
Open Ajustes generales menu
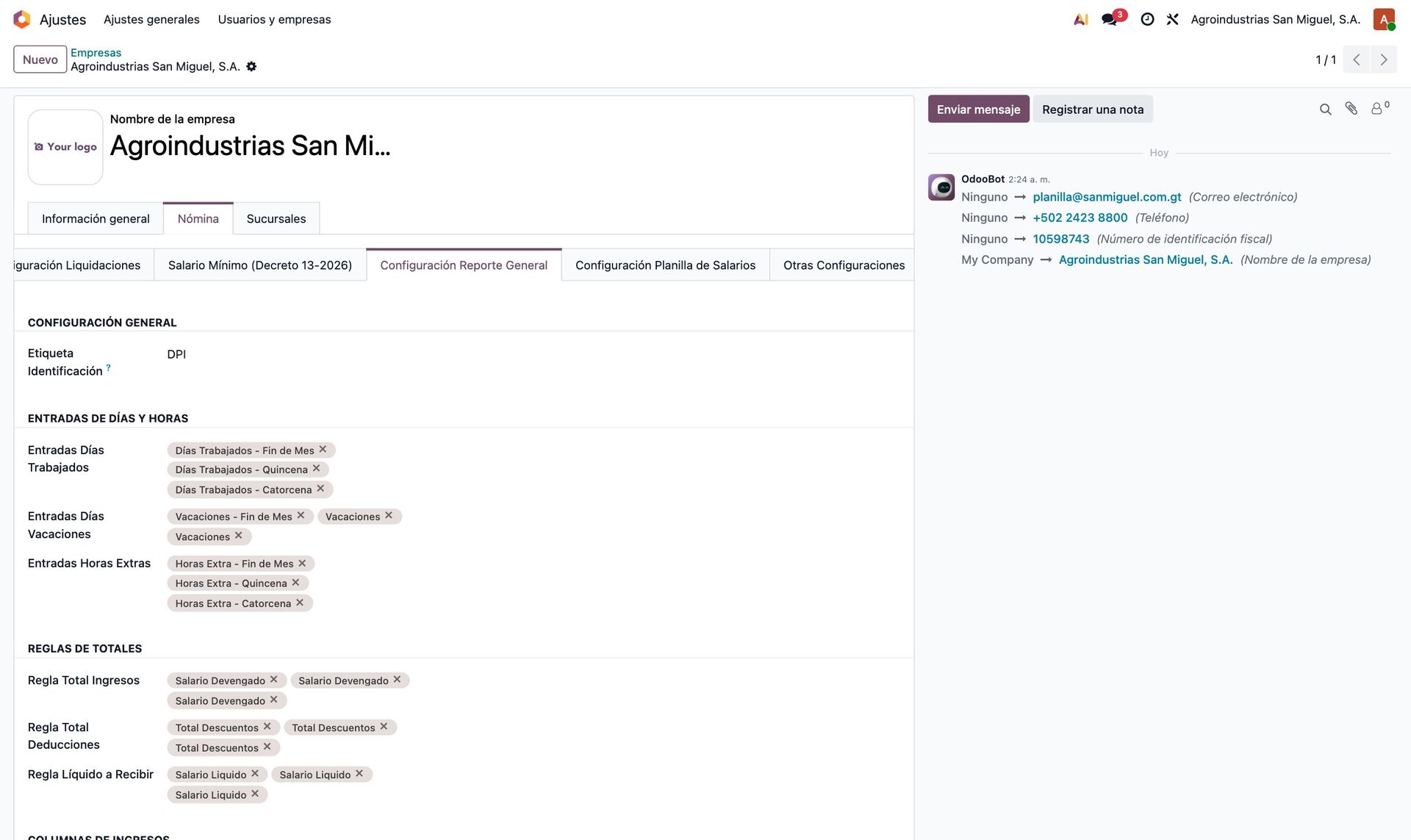pyautogui.click(x=151, y=19)
